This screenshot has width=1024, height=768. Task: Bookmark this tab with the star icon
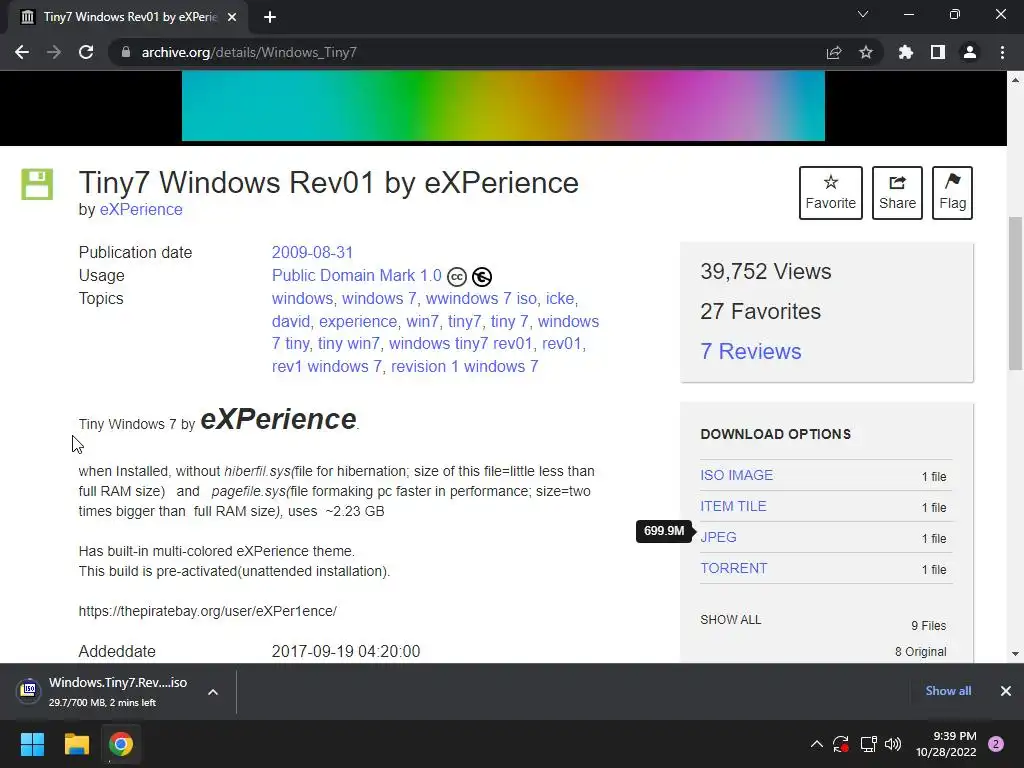click(866, 52)
